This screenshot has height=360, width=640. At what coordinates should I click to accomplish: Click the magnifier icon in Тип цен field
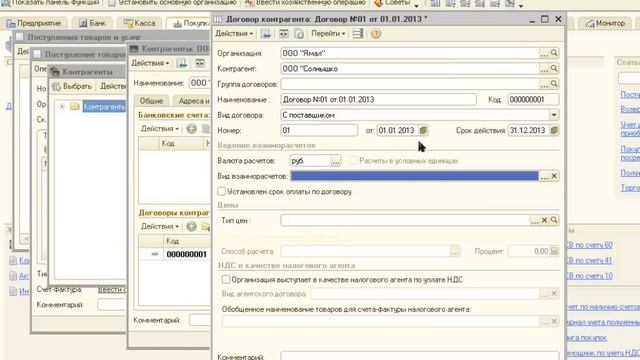pos(554,220)
